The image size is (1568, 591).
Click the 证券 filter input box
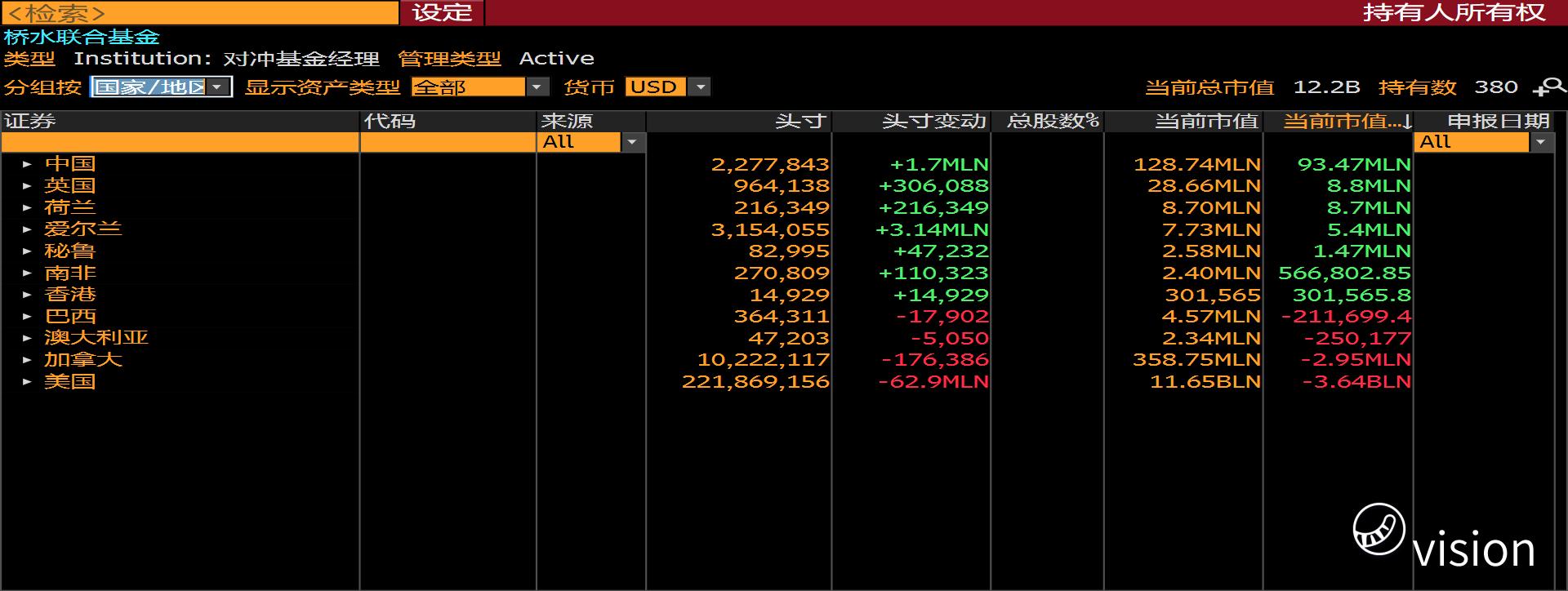pyautogui.click(x=180, y=142)
